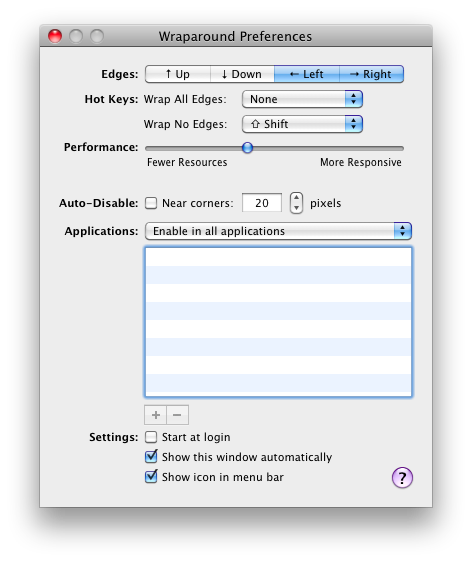Enable Auto-Disable near corners checkbox
472x562 pixels.
pyautogui.click(x=151, y=203)
